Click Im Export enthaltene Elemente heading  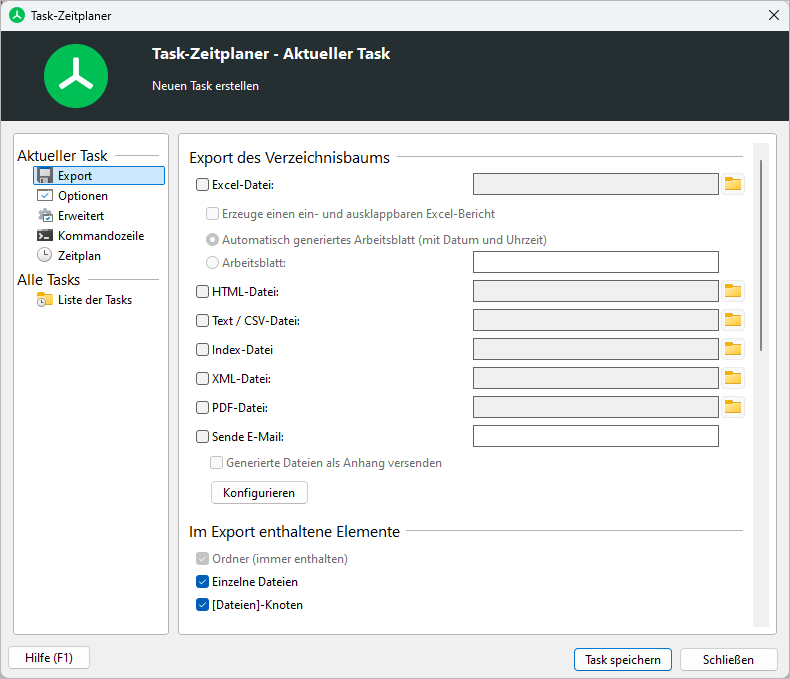point(294,531)
